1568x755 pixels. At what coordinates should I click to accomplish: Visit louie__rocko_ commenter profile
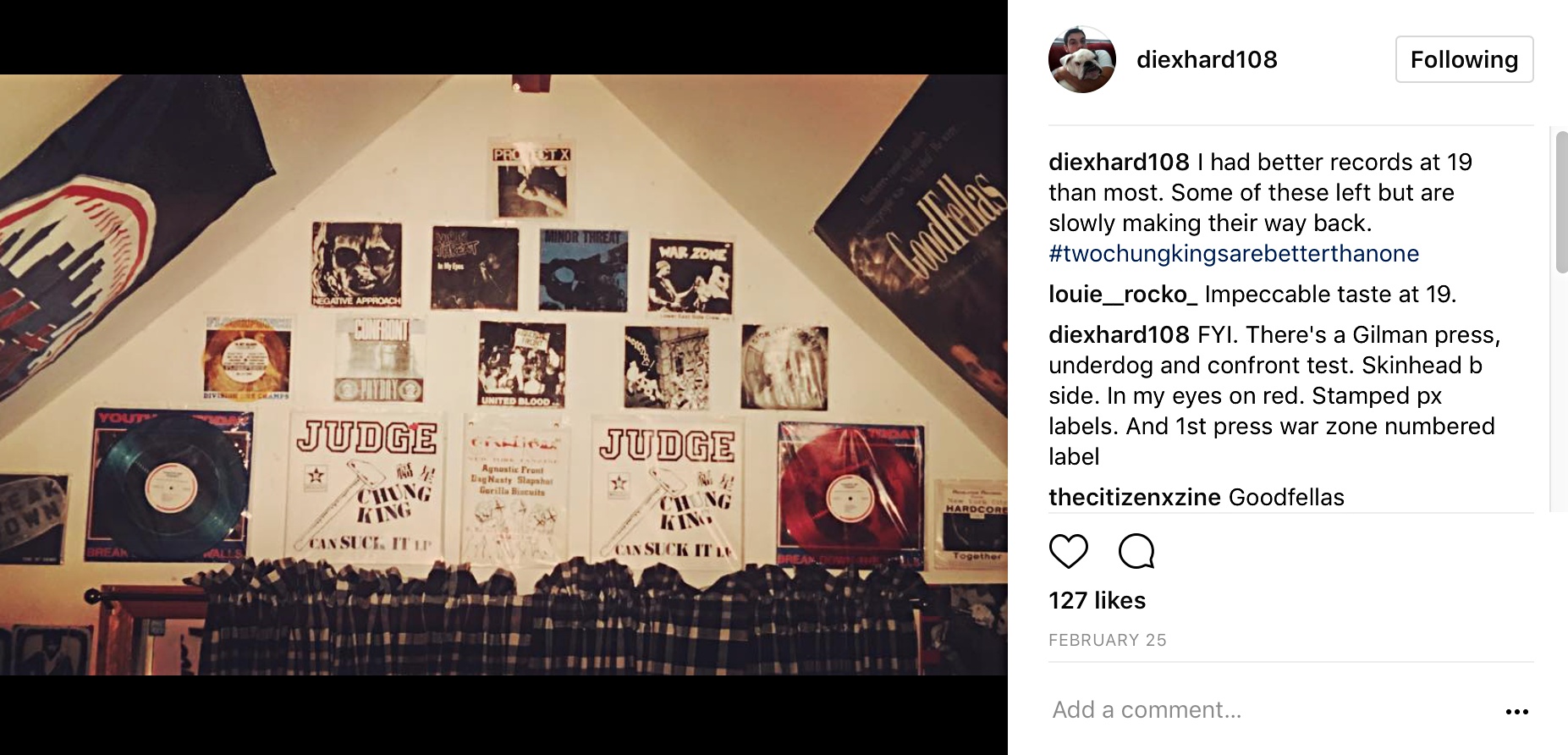click(1123, 294)
